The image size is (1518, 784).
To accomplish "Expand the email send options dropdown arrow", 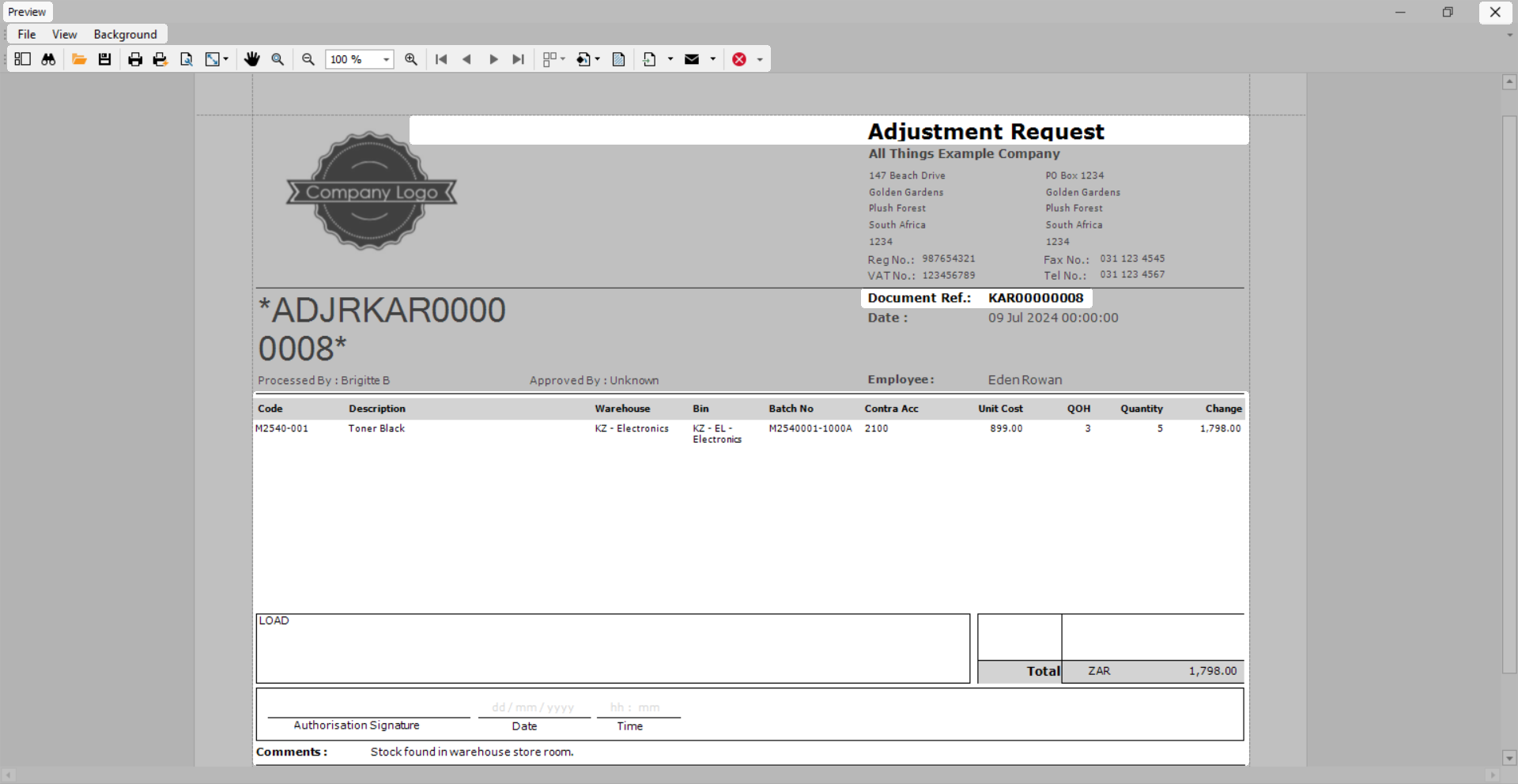I will 713,59.
